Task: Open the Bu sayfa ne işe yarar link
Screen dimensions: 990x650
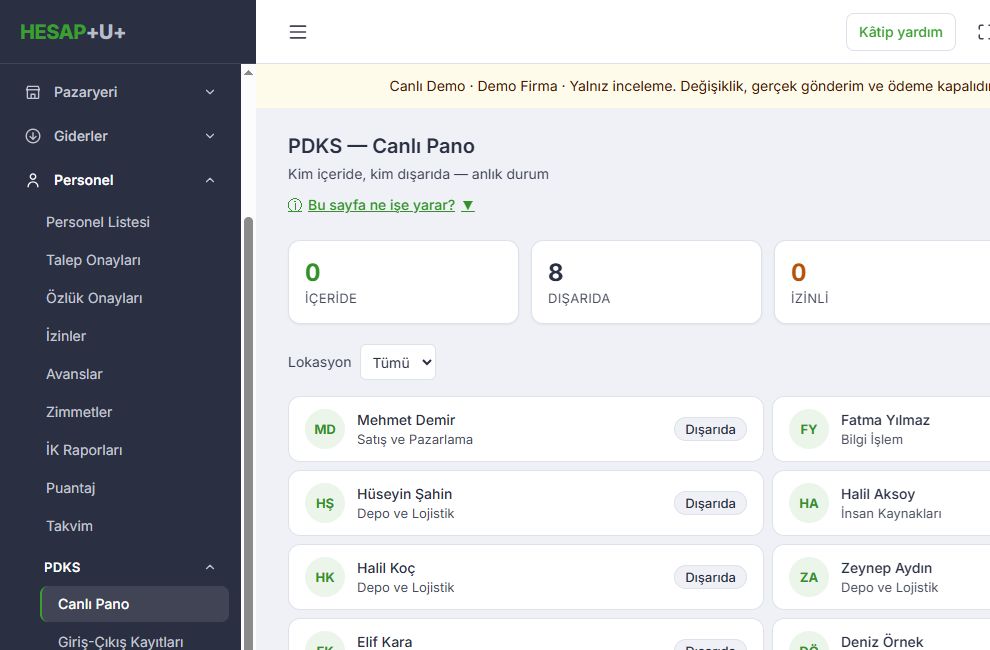Action: point(381,205)
